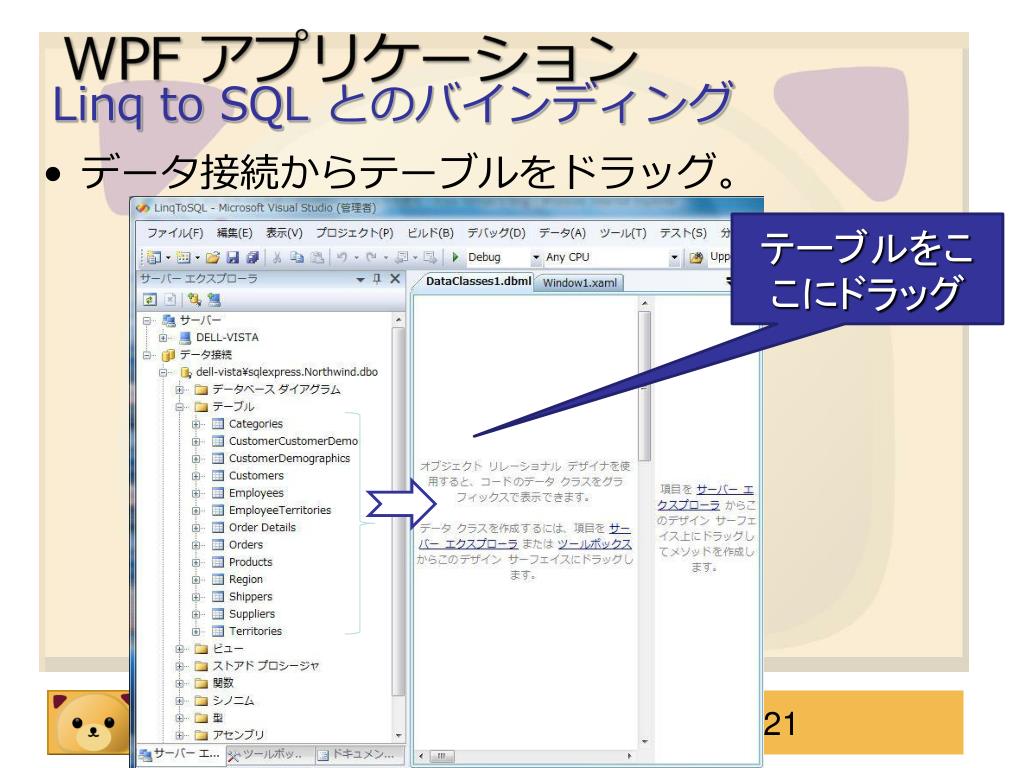This screenshot has width=1024, height=768.
Task: Select the Territories table
Action: [255, 632]
